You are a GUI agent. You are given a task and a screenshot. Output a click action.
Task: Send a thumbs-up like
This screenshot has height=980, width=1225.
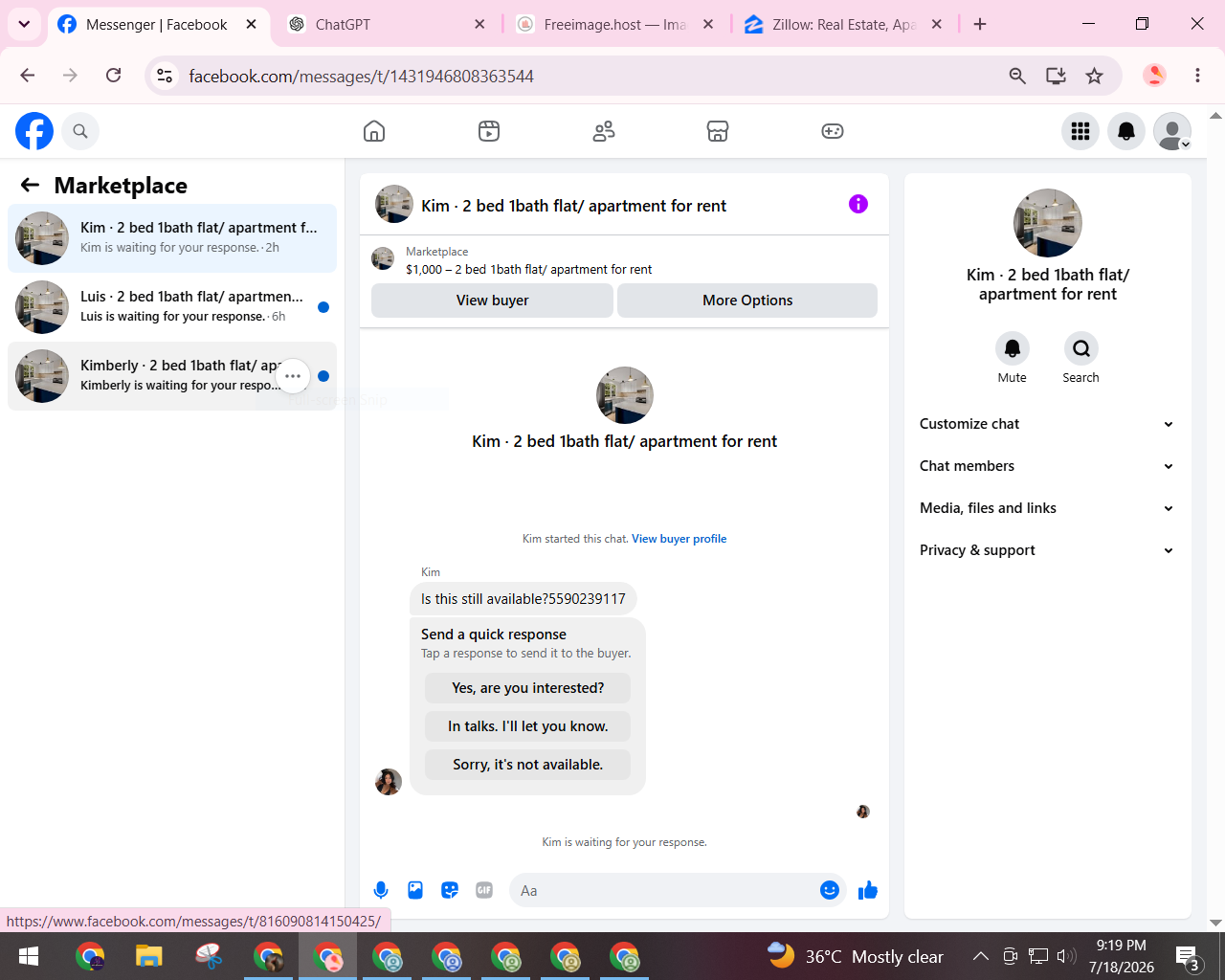click(868, 891)
